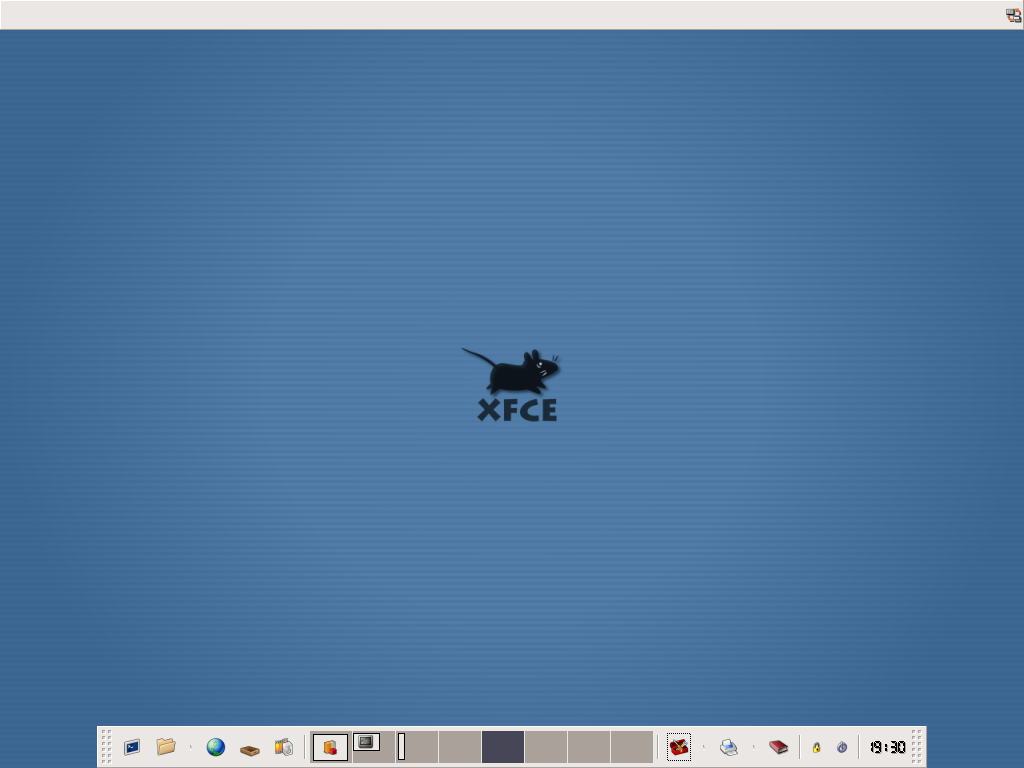Open the globe web browser launcher
The image size is (1024, 768).
point(216,747)
